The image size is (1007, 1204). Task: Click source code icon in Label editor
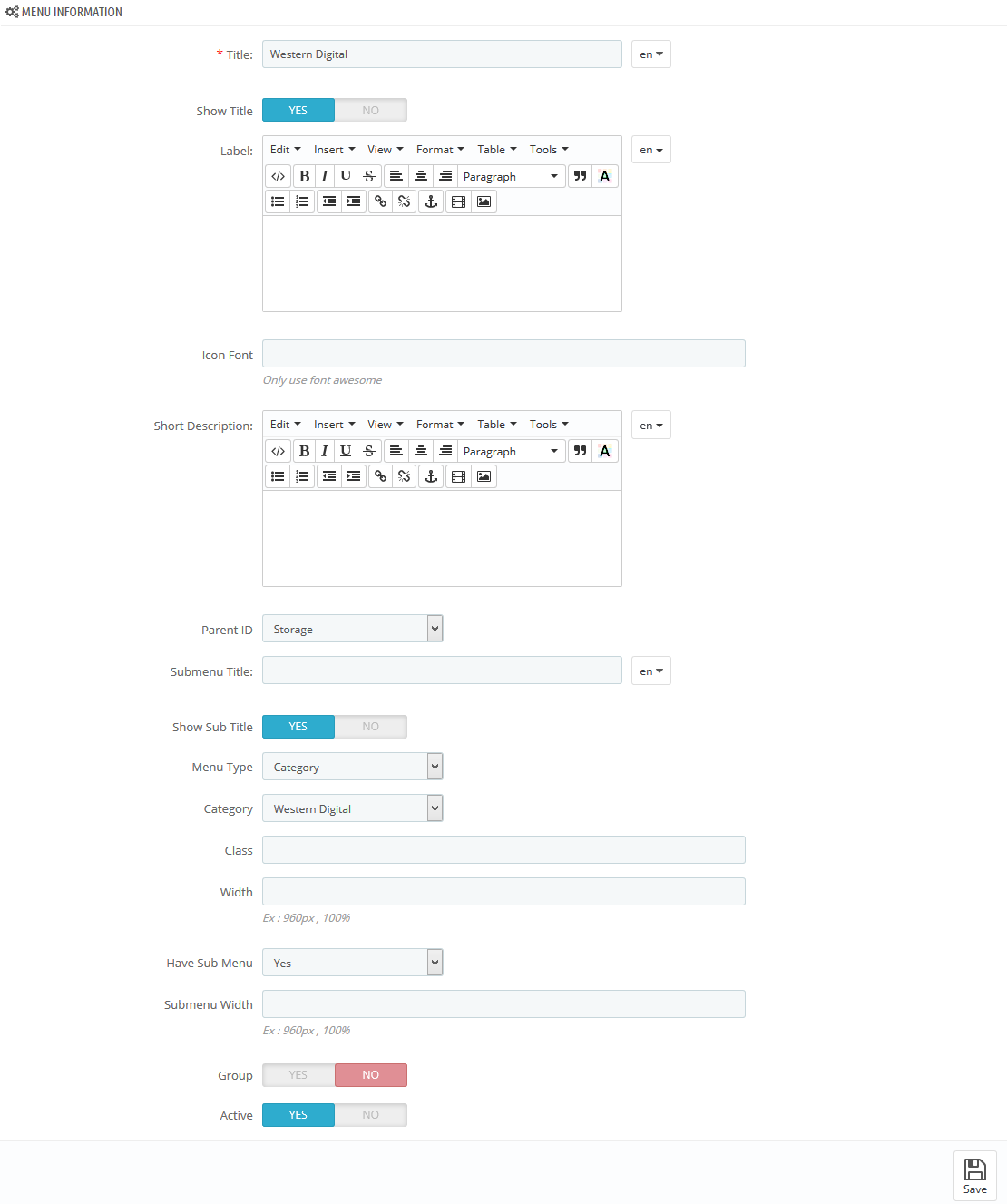point(279,176)
